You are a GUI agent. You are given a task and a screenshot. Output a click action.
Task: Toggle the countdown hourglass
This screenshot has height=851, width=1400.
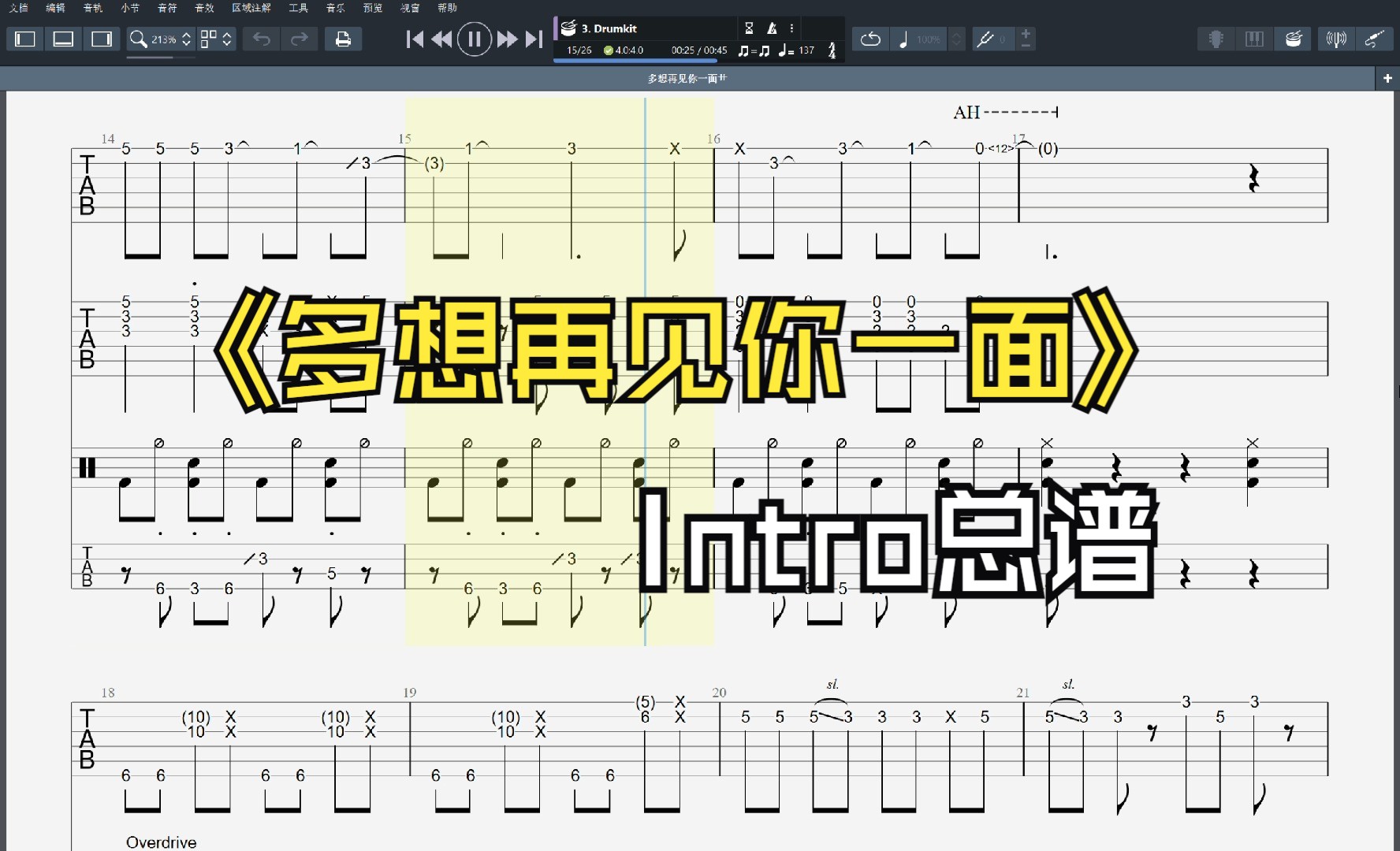pyautogui.click(x=749, y=28)
